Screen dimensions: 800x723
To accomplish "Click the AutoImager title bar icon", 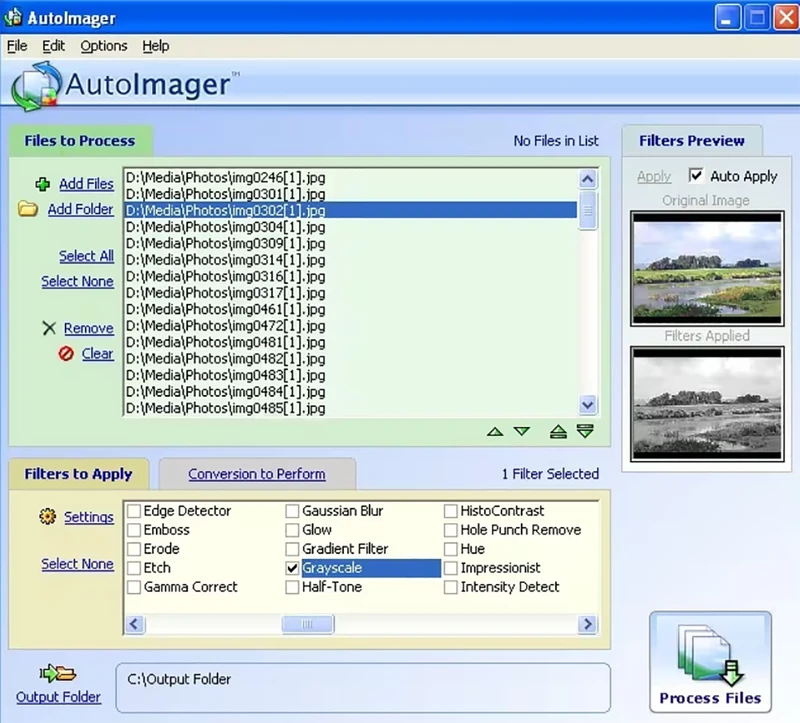I will click(x=13, y=17).
